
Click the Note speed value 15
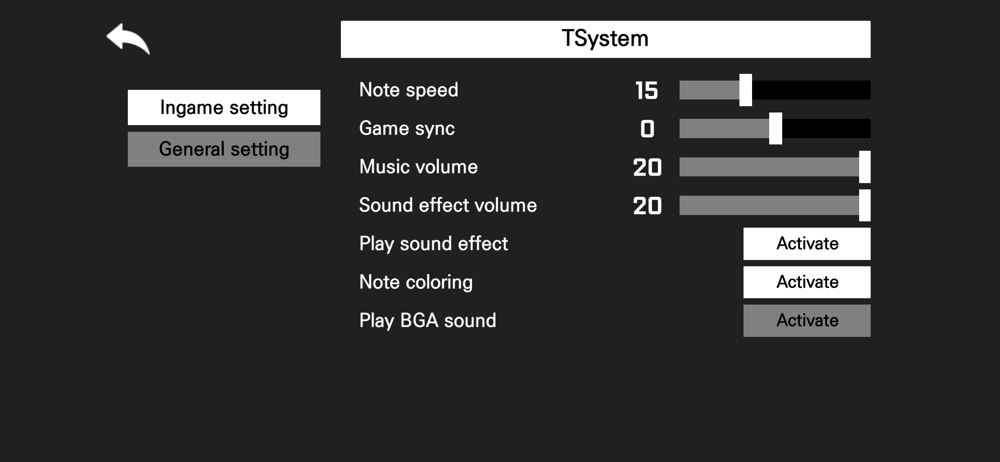(646, 91)
